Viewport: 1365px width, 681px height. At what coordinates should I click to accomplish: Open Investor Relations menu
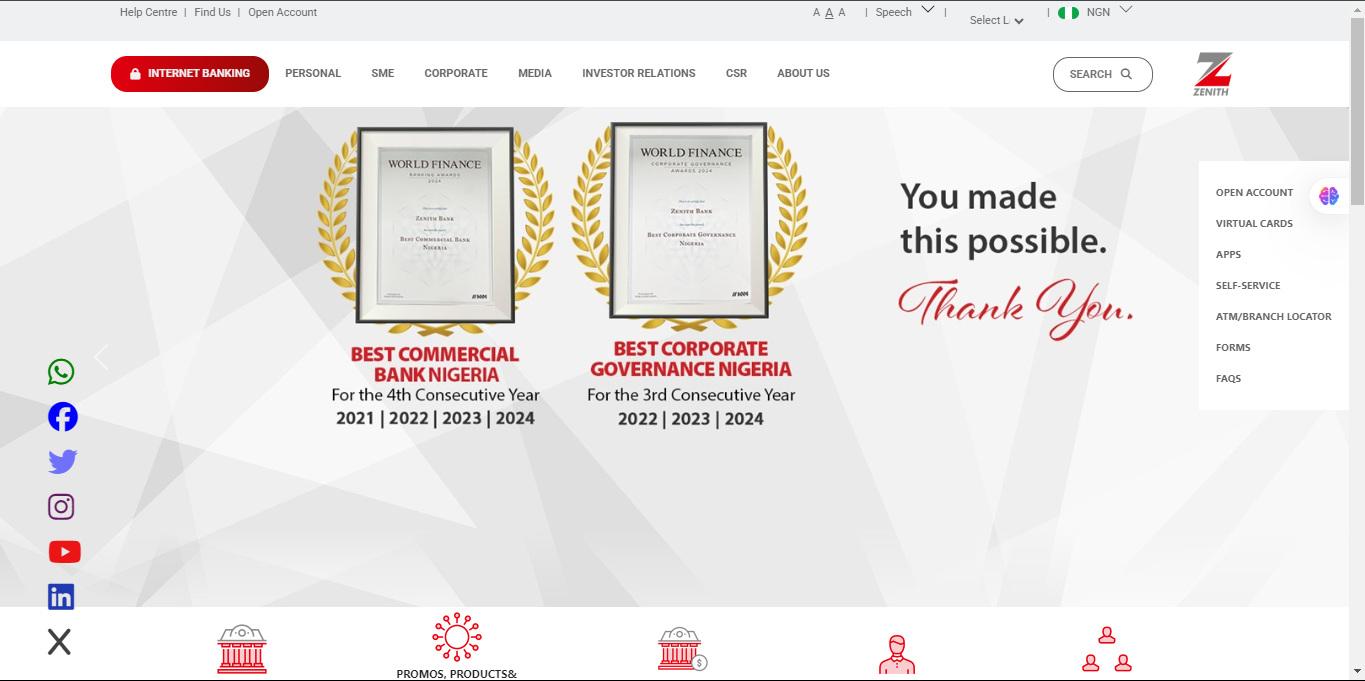[639, 73]
